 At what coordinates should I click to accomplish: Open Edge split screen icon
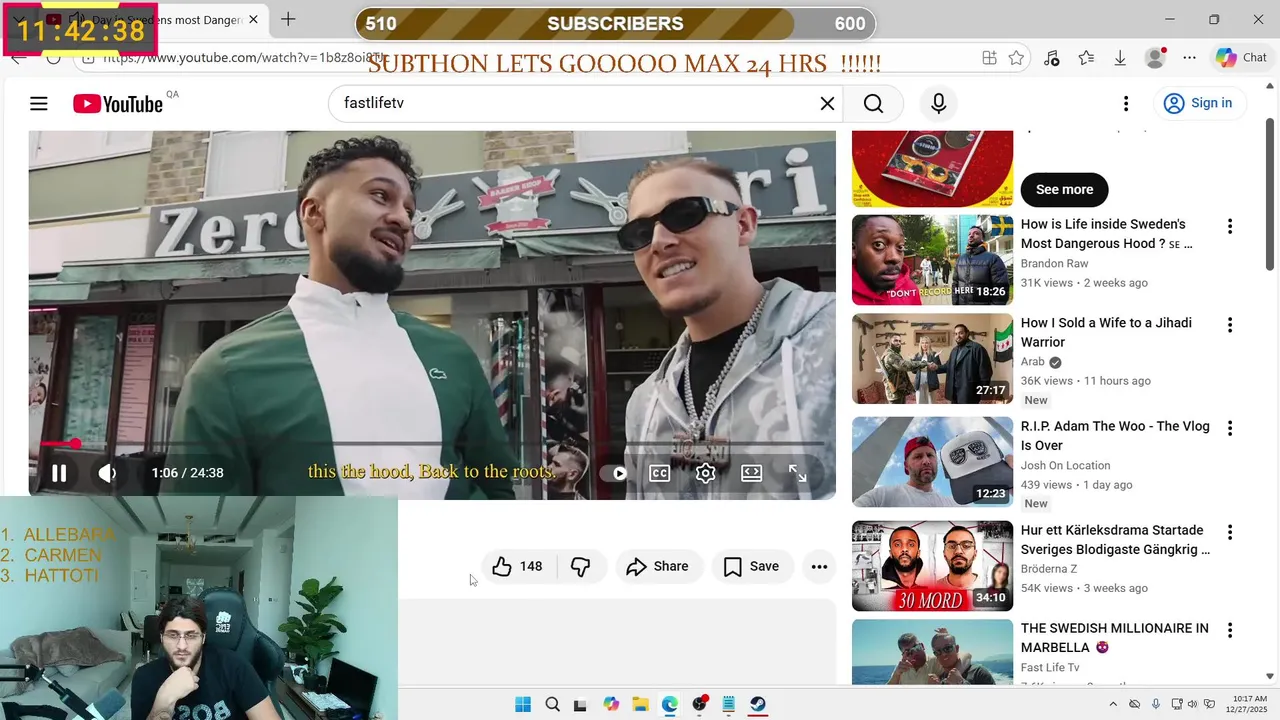point(989,58)
